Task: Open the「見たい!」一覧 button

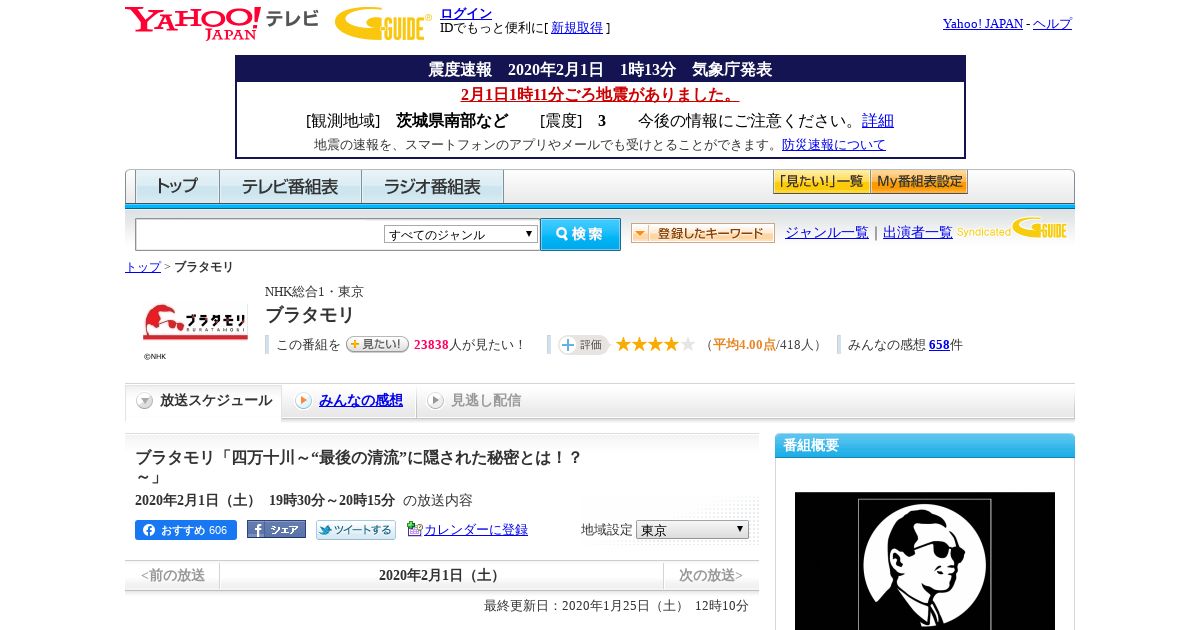Action: tap(821, 182)
